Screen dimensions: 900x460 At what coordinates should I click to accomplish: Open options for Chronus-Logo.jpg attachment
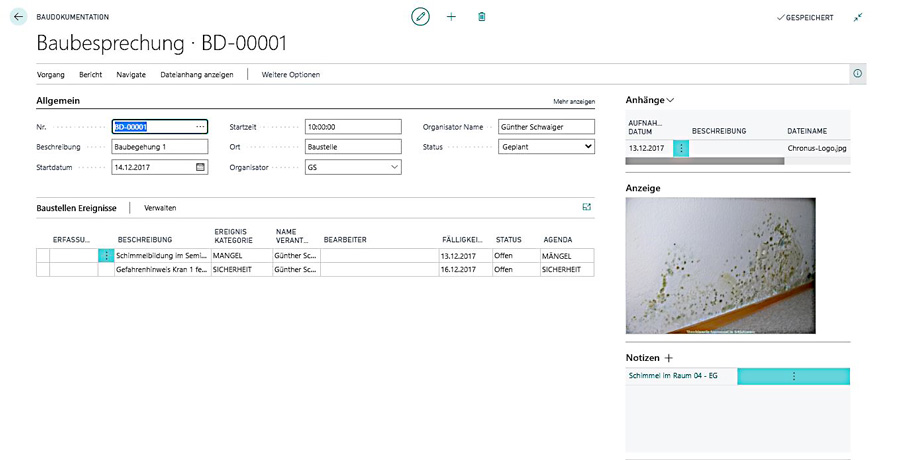pos(681,148)
